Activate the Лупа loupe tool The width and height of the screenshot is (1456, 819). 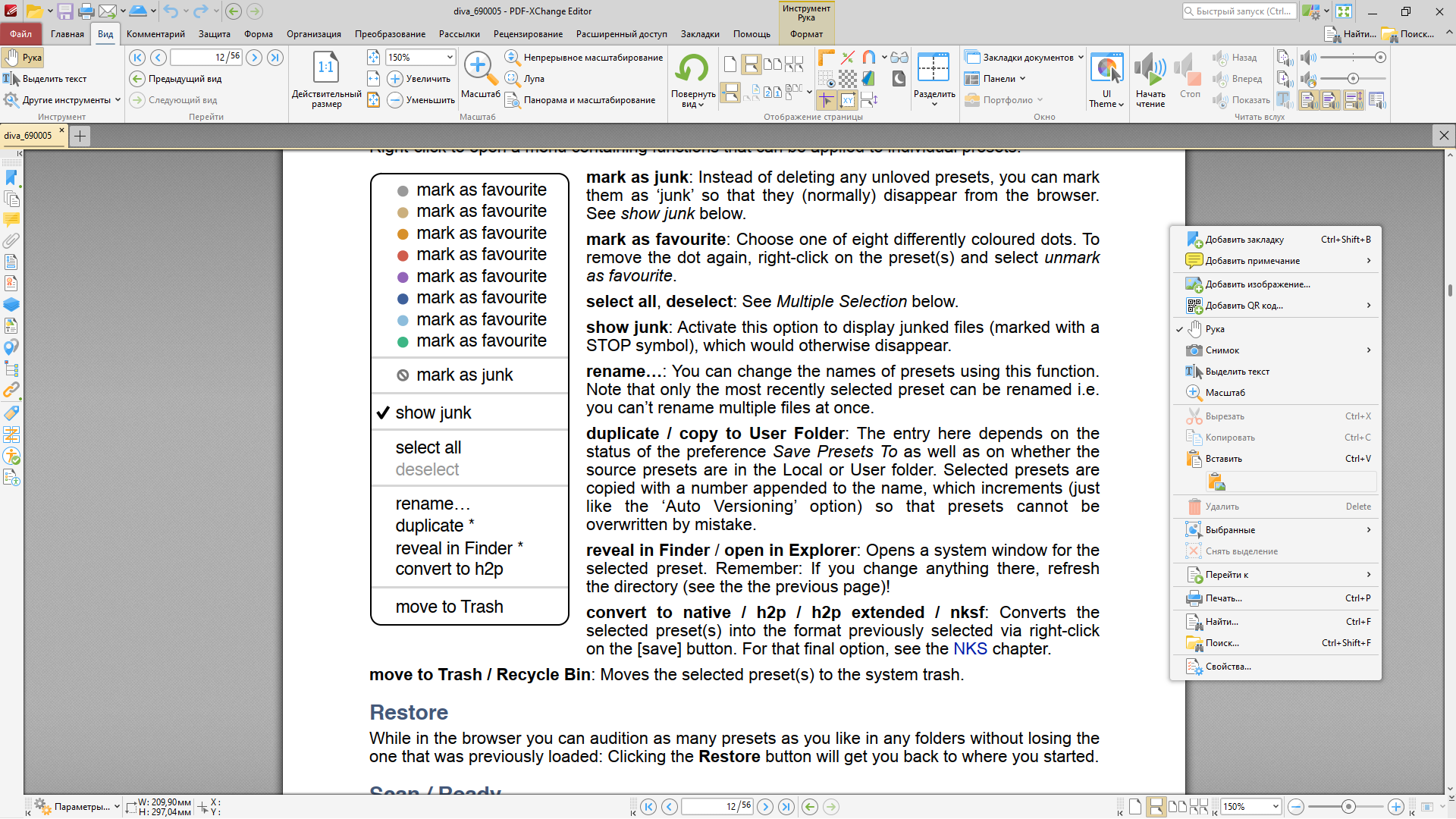click(525, 79)
